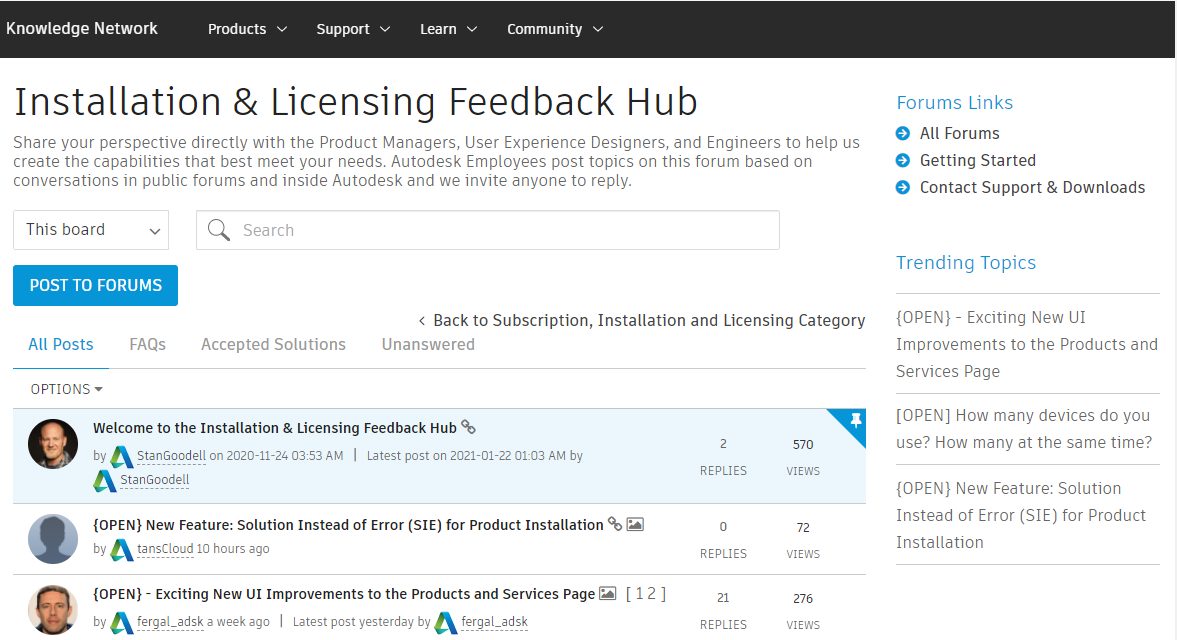The width and height of the screenshot is (1177, 640).
Task: Click the Autodesk logo beside StanGoodell
Action: 122,455
